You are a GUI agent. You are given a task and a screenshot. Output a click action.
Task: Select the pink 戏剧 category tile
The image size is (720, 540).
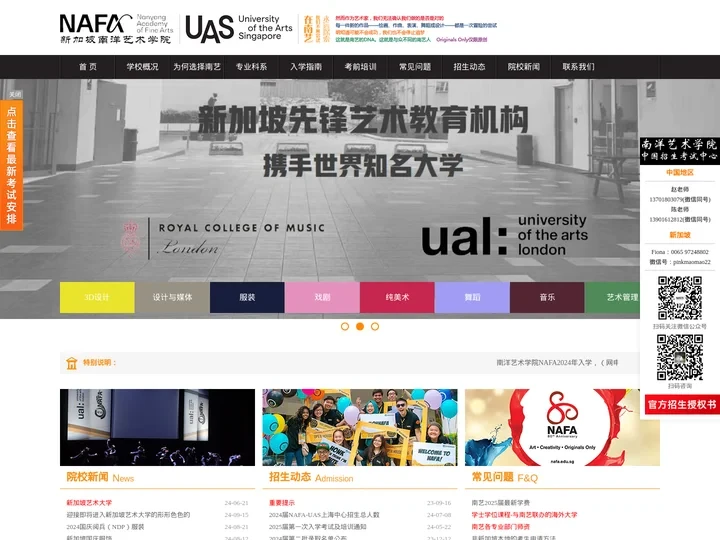(322, 298)
